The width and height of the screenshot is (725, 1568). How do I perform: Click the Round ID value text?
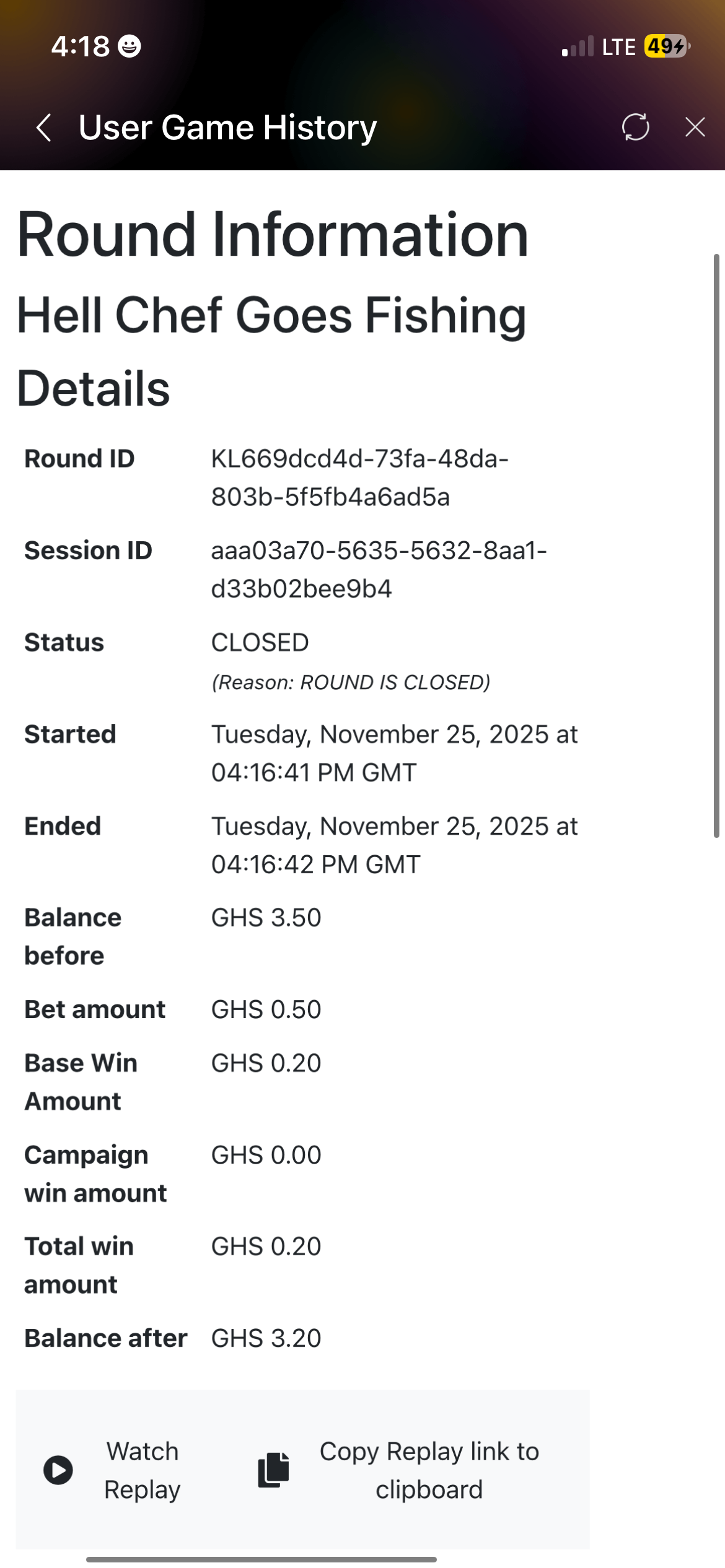point(359,477)
